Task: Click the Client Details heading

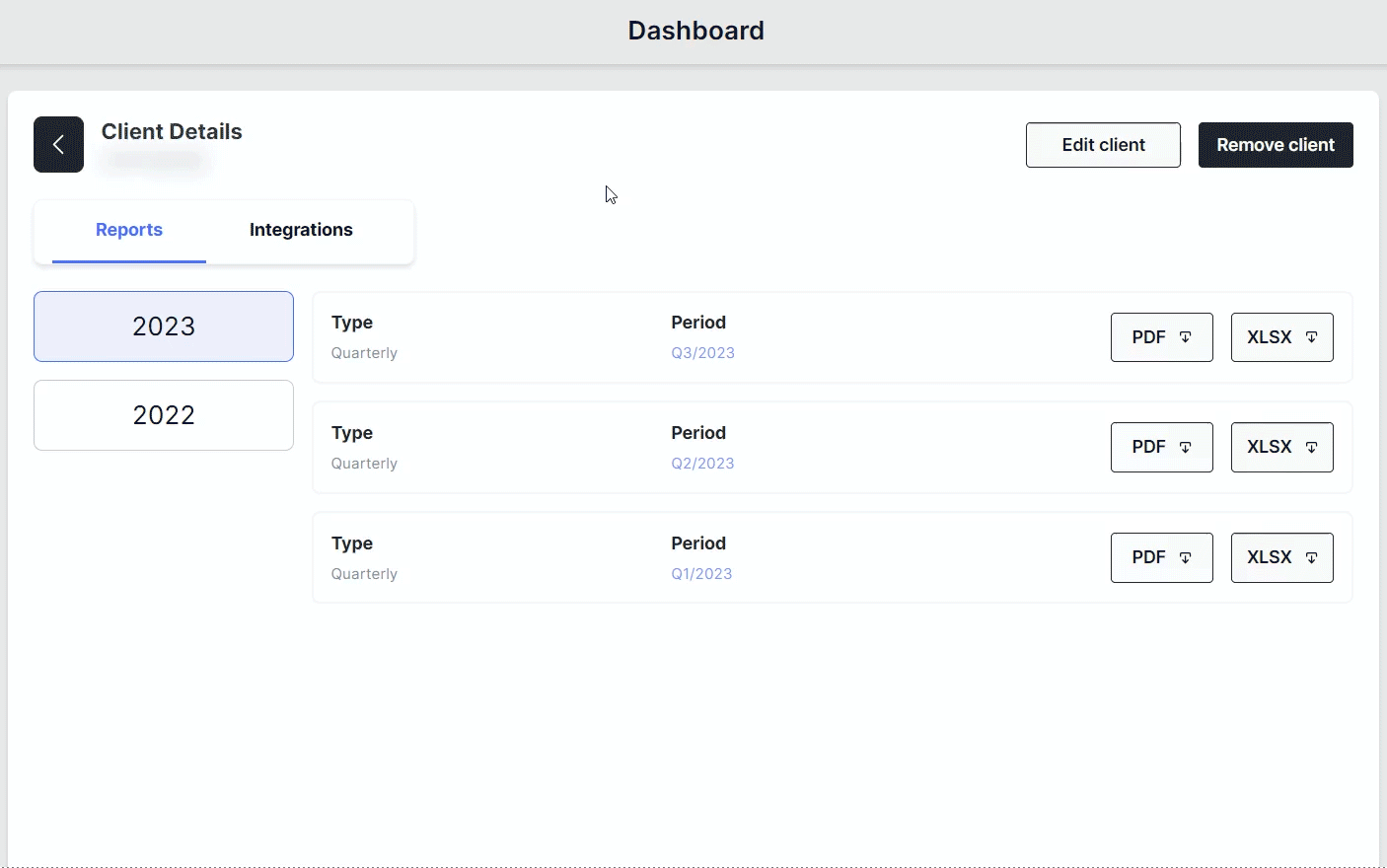Action: coord(172,132)
